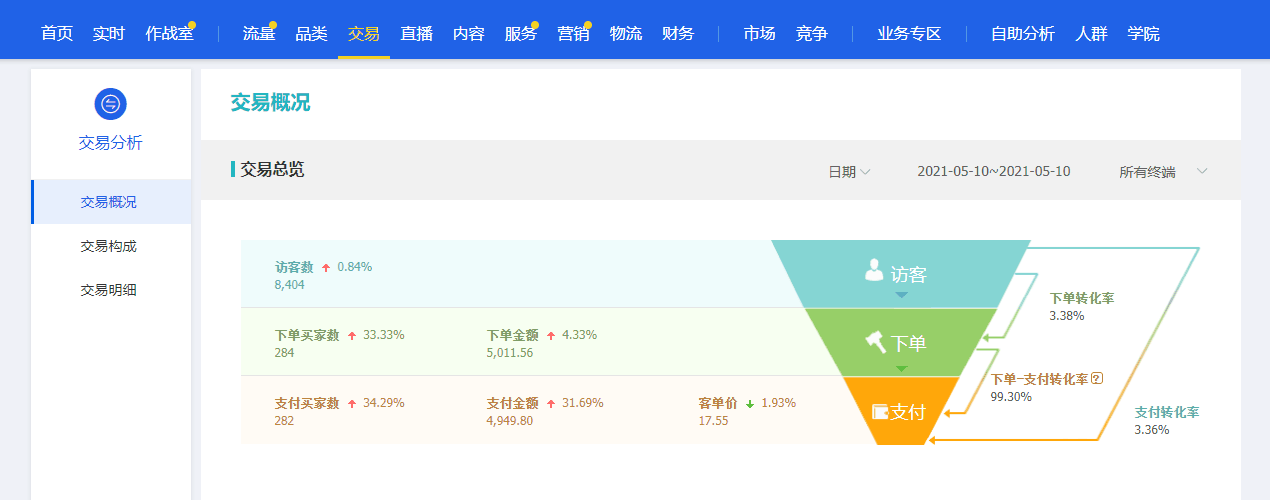Open the 内容 navigation item
The height and width of the screenshot is (500, 1270).
[x=468, y=33]
